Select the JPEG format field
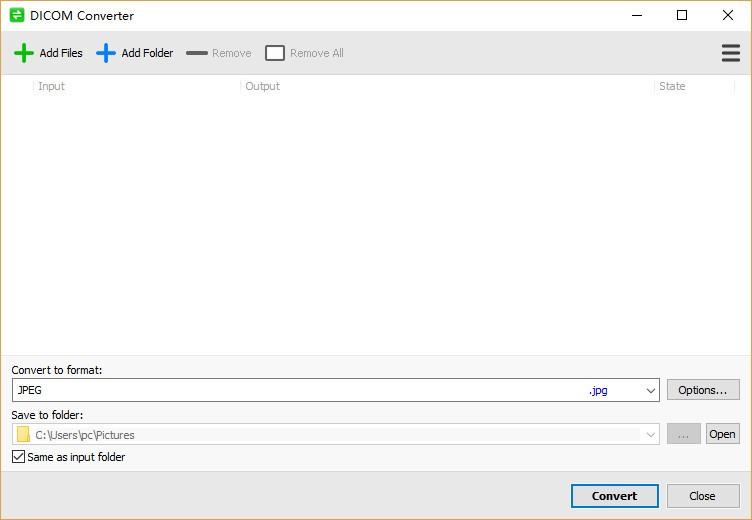Viewport: 752px width, 520px height. pos(335,390)
